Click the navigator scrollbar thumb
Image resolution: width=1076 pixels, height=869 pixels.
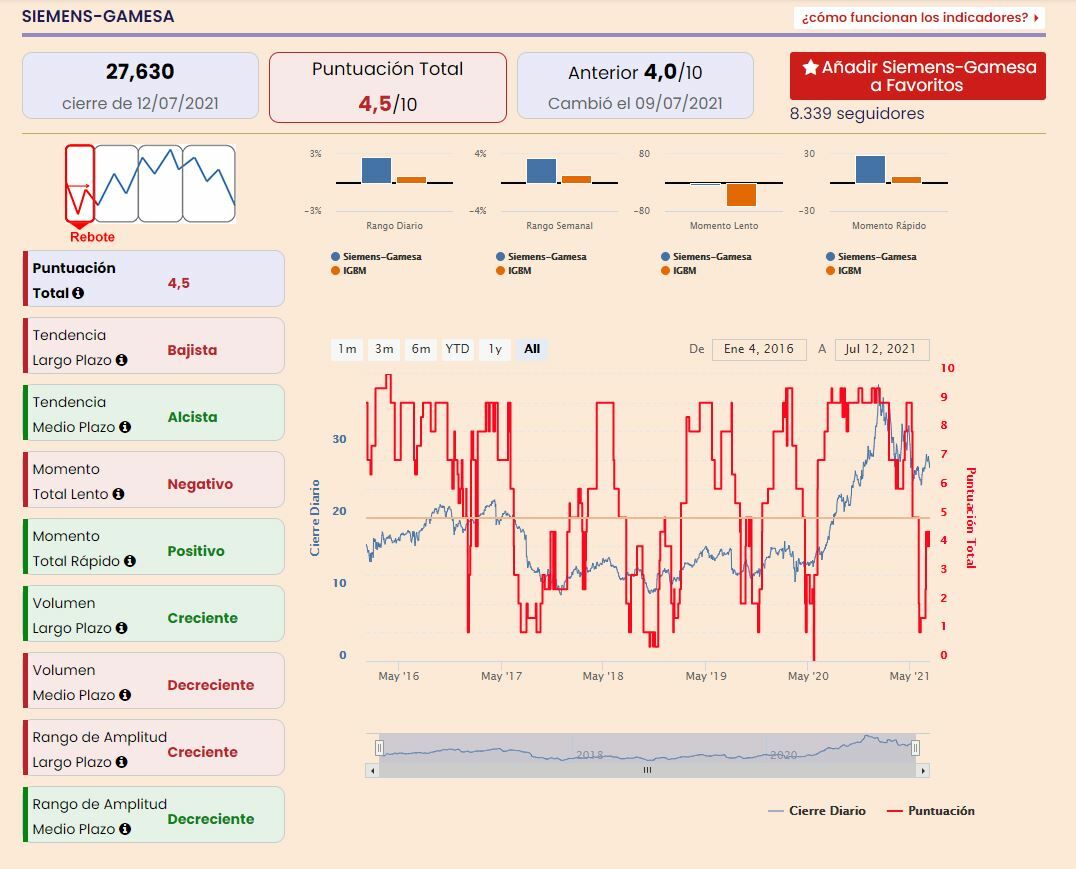[647, 771]
